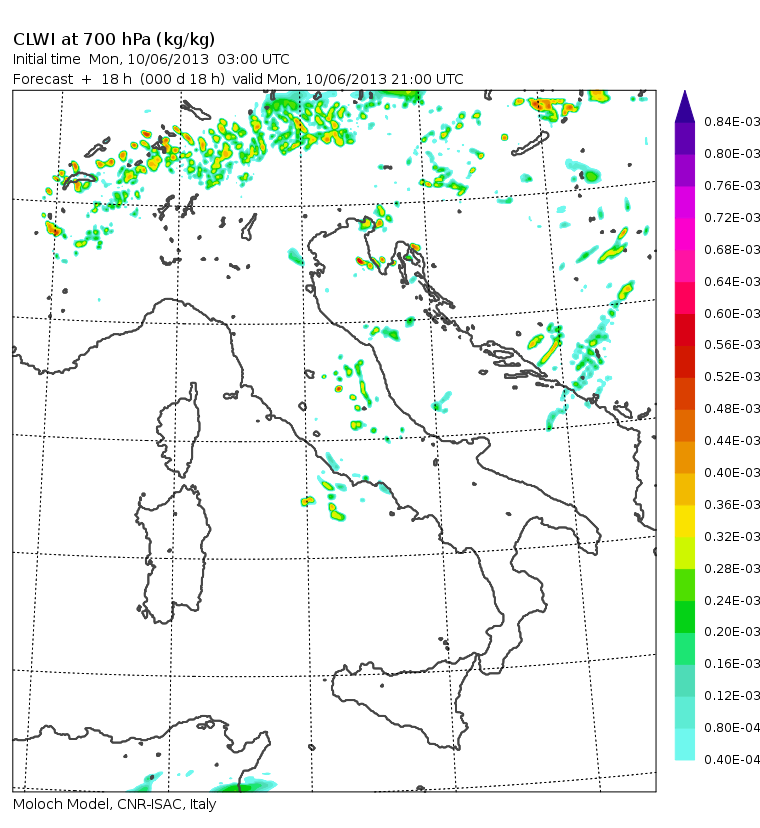The width and height of the screenshot is (760, 828).
Task: Click the 0.64E-03 colorbar label
Action: pyautogui.click(x=732, y=281)
